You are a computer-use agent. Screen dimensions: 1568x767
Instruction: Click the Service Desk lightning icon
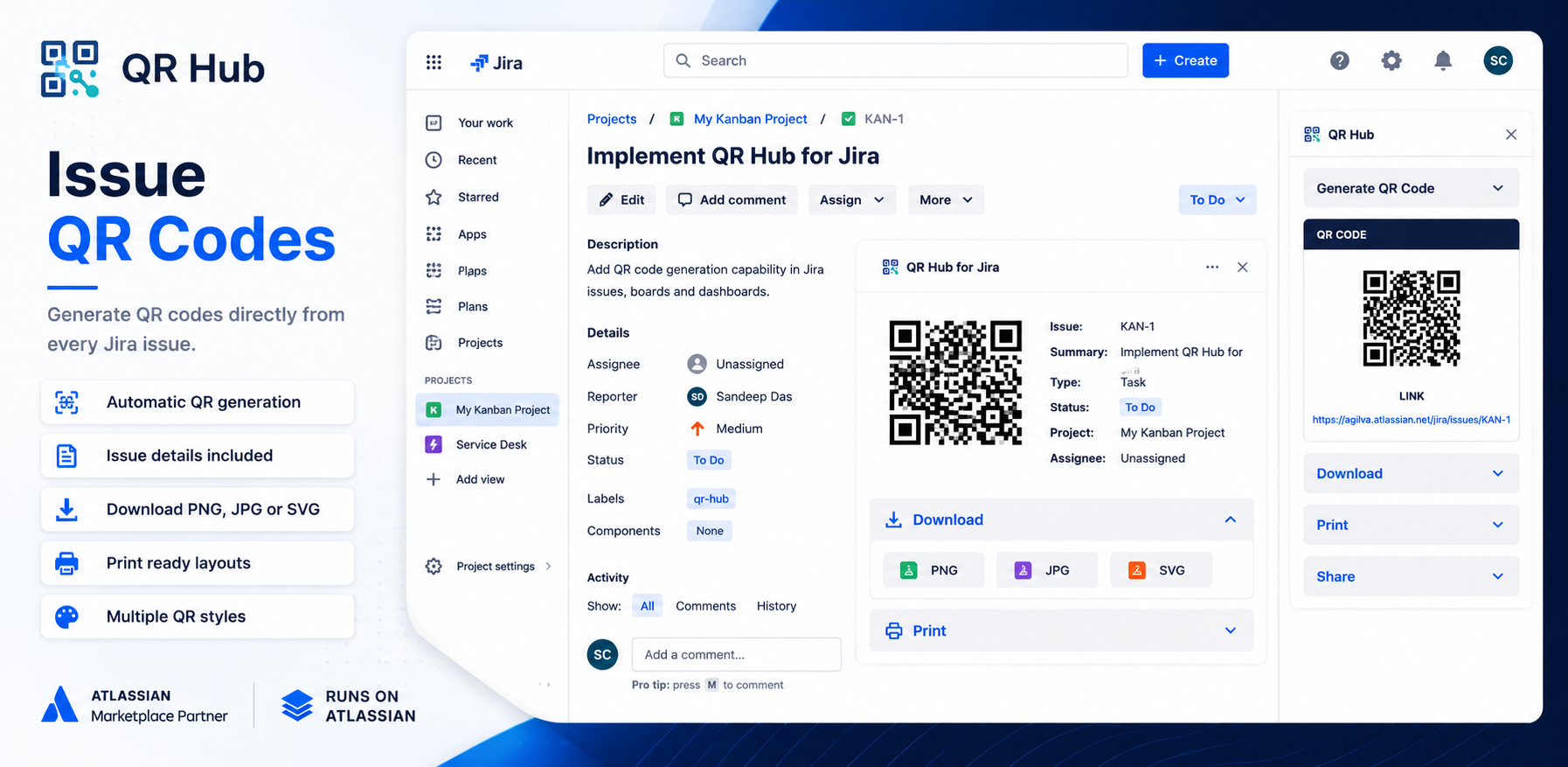tap(434, 444)
